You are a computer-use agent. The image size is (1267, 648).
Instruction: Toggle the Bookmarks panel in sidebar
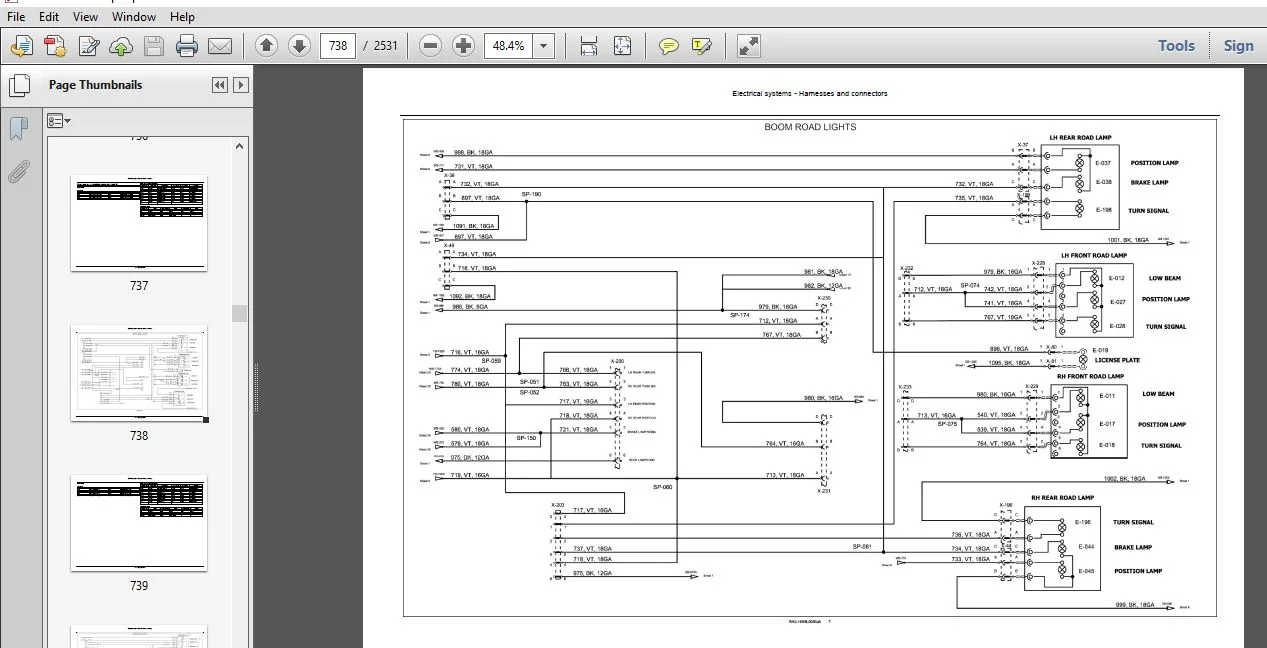(x=18, y=128)
